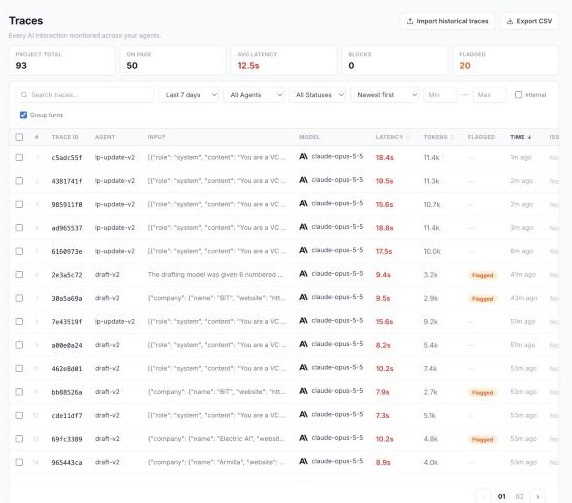Select the row checkbox for 7e43519f
Viewport: 572px width, 503px height.
tap(19, 321)
